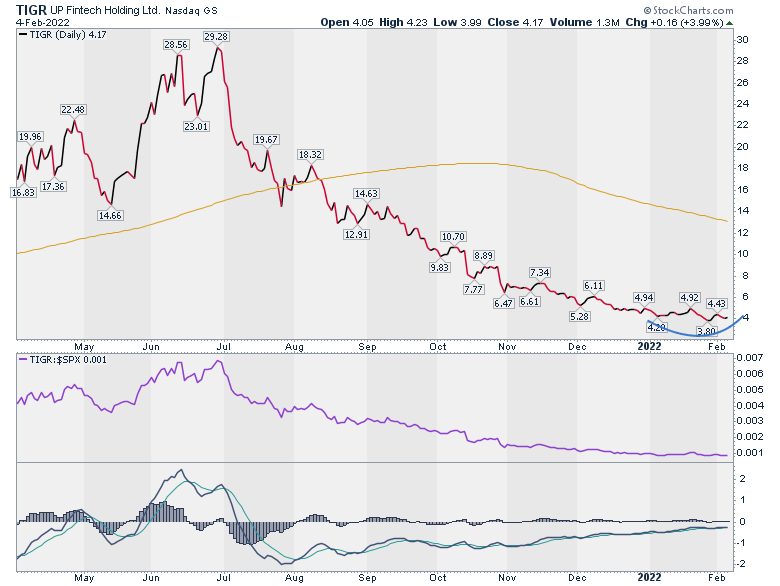The width and height of the screenshot is (780, 586).
Task: Click the 8.89 price label
Action: pos(484,256)
